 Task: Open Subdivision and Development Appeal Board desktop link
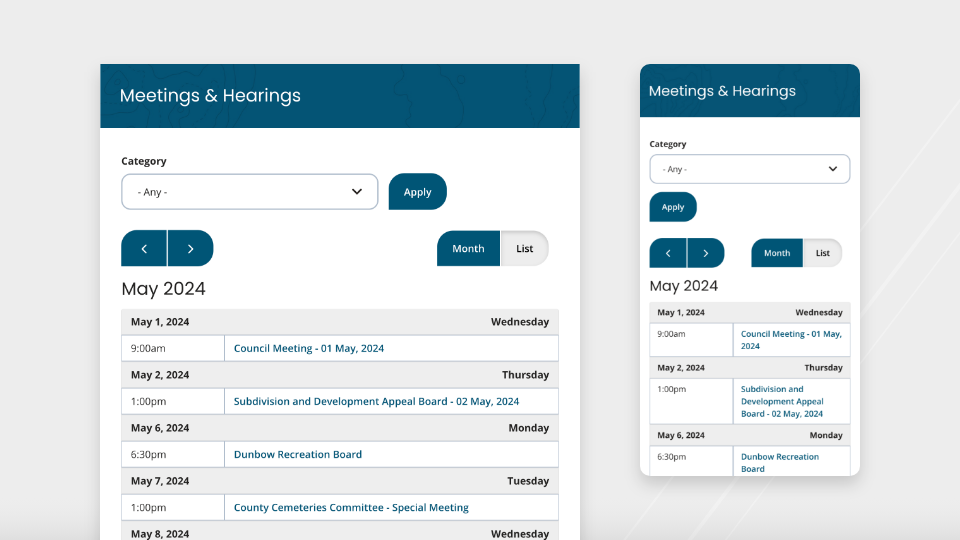click(x=376, y=401)
